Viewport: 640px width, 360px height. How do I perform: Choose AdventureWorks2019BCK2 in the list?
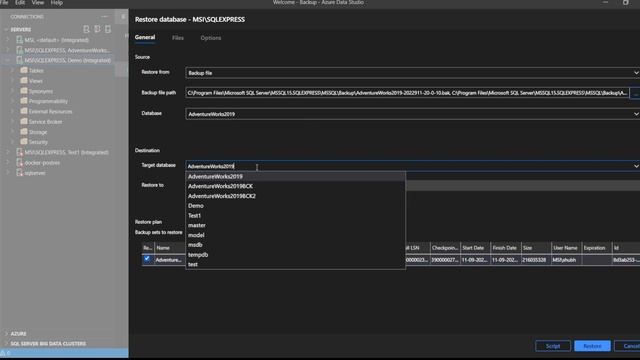296,196
